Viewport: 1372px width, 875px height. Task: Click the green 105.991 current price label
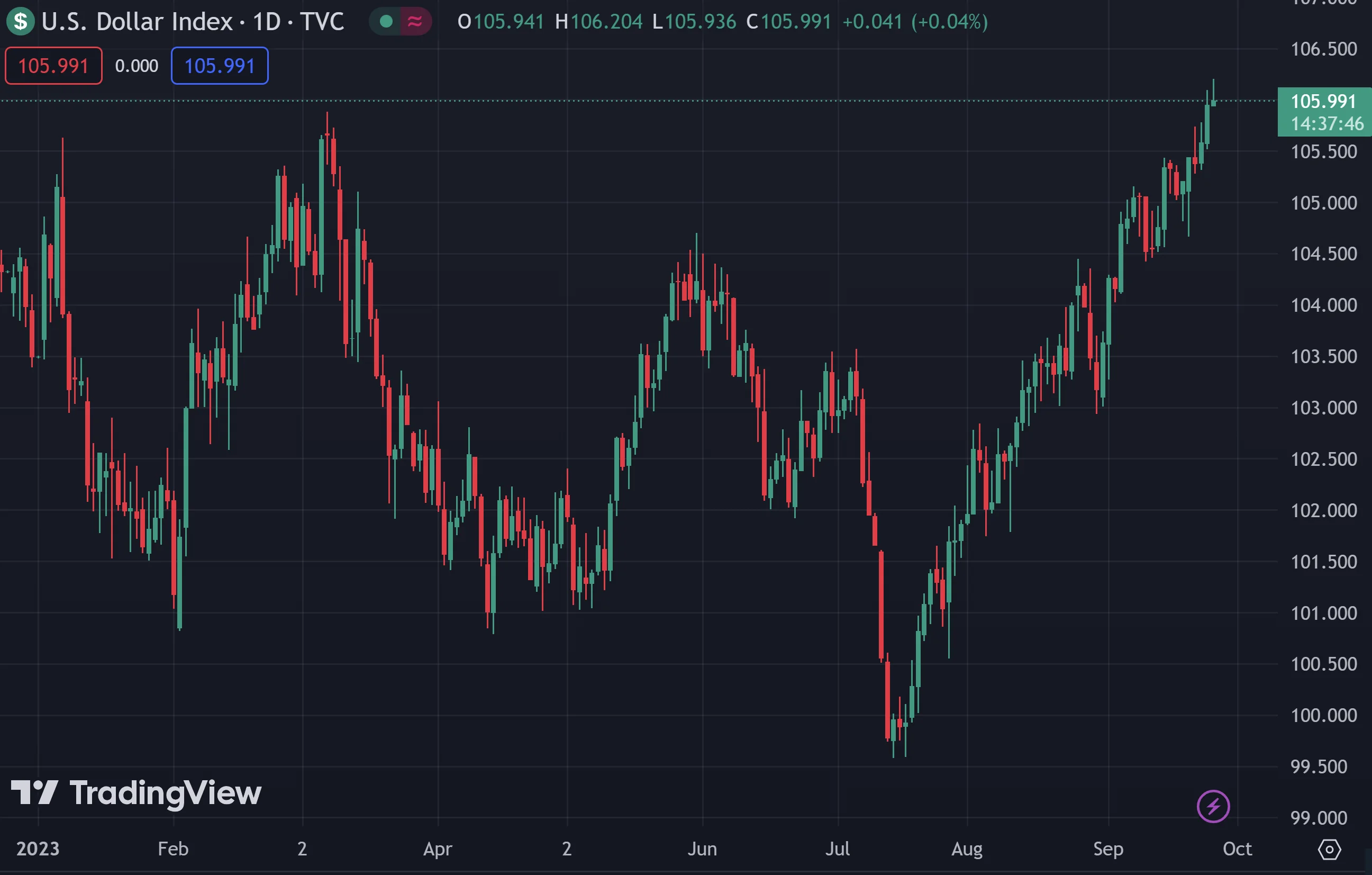[1323, 102]
